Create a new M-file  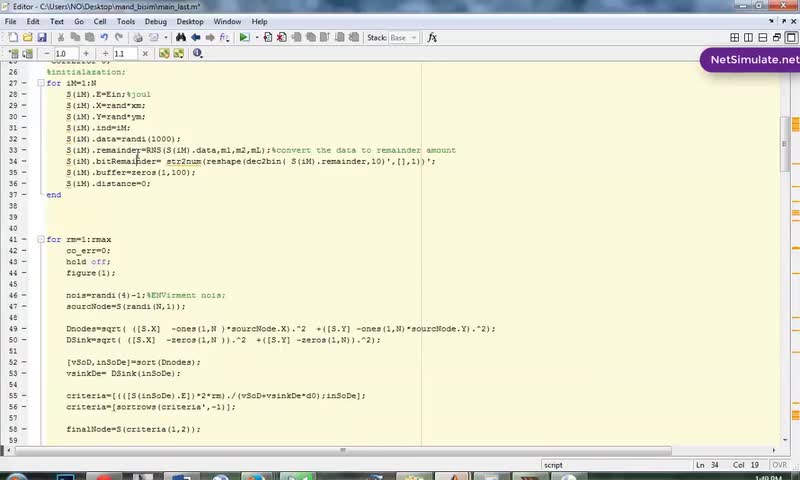[13, 37]
